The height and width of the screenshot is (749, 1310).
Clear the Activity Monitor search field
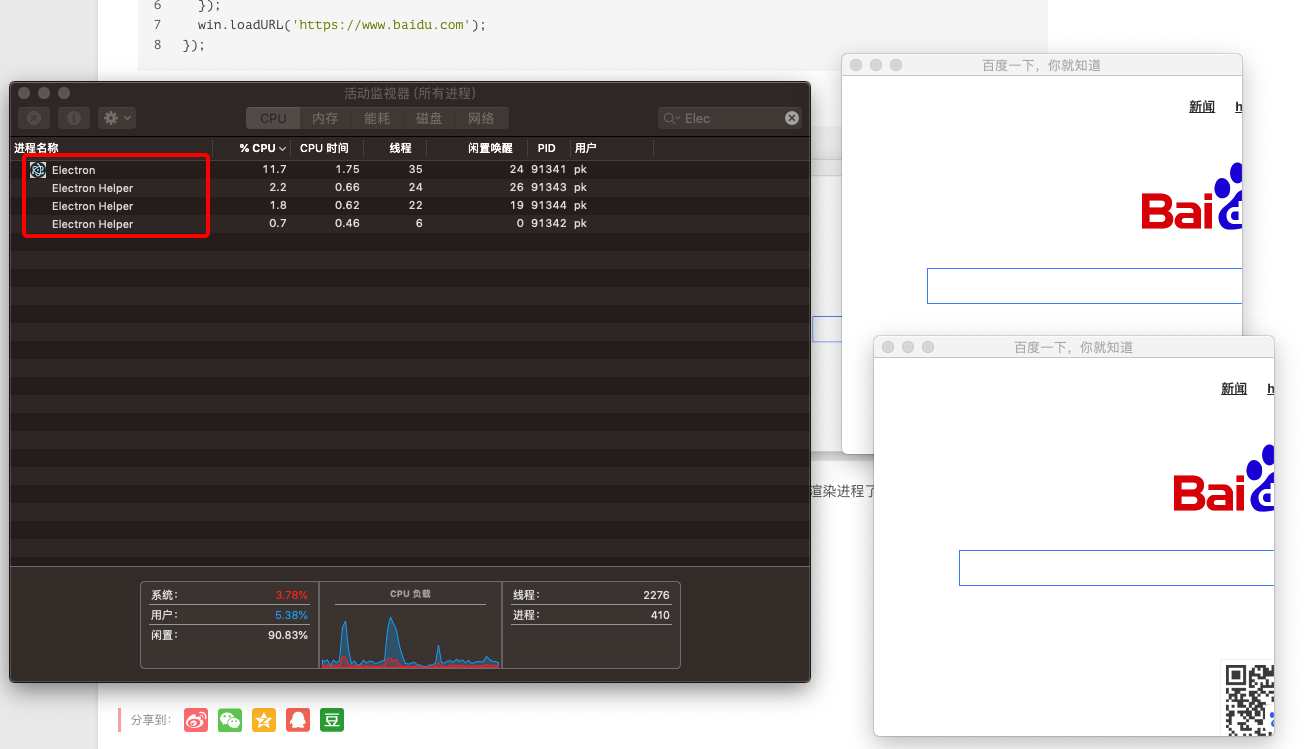pyautogui.click(x=792, y=118)
